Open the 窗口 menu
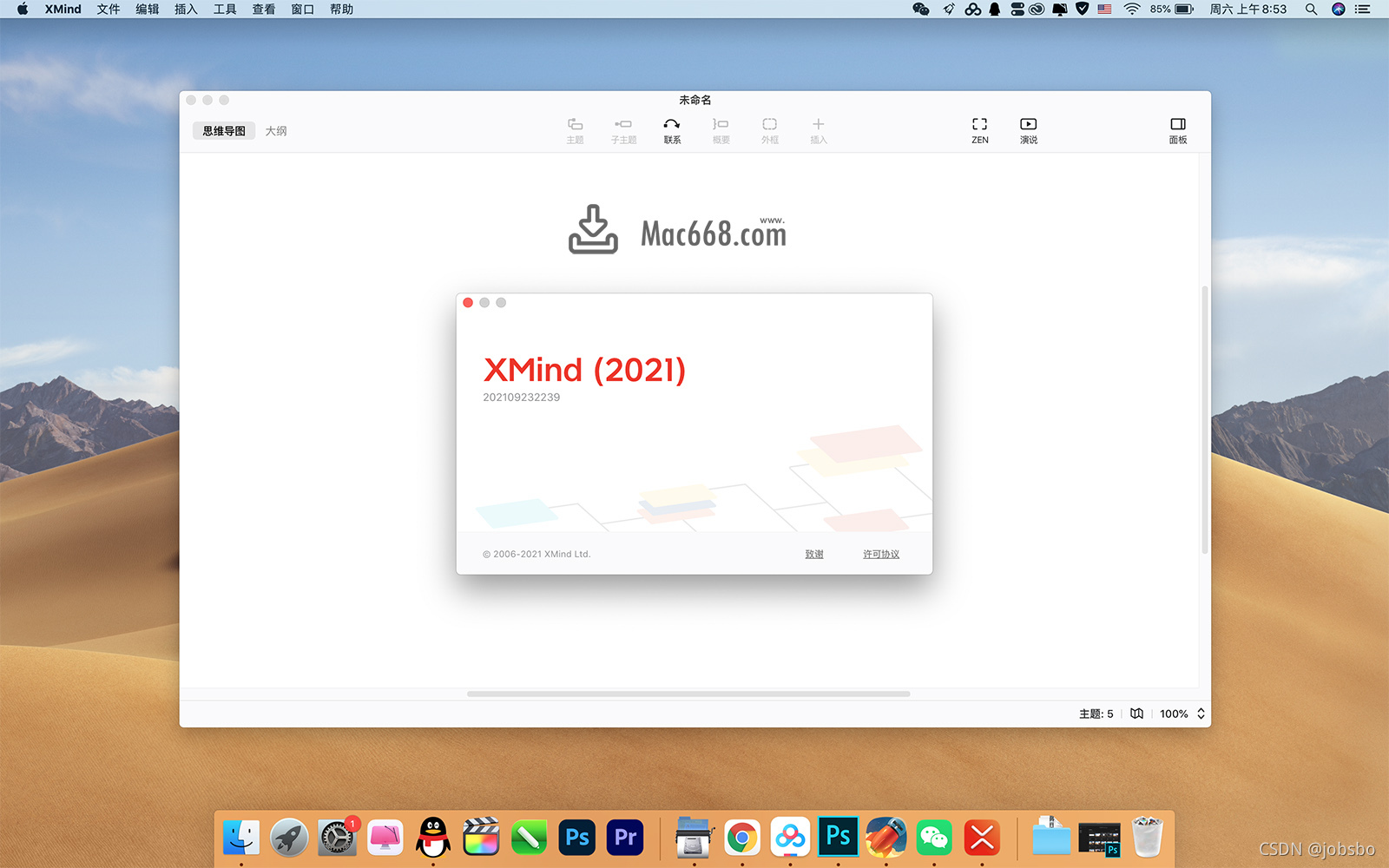The width and height of the screenshot is (1389, 868). (x=303, y=9)
